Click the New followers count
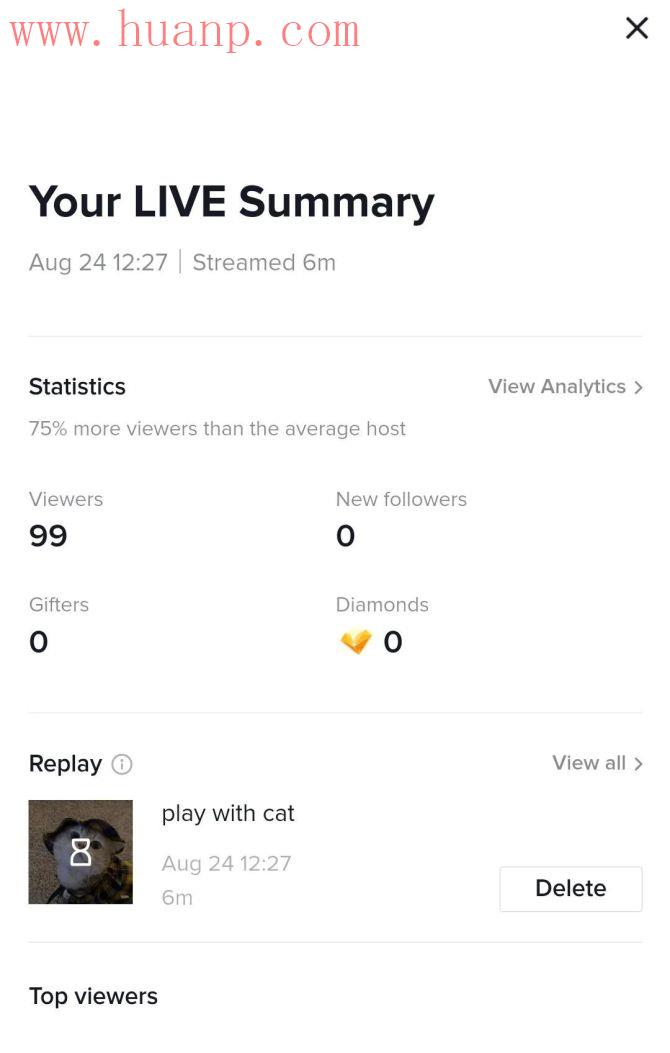 345,536
